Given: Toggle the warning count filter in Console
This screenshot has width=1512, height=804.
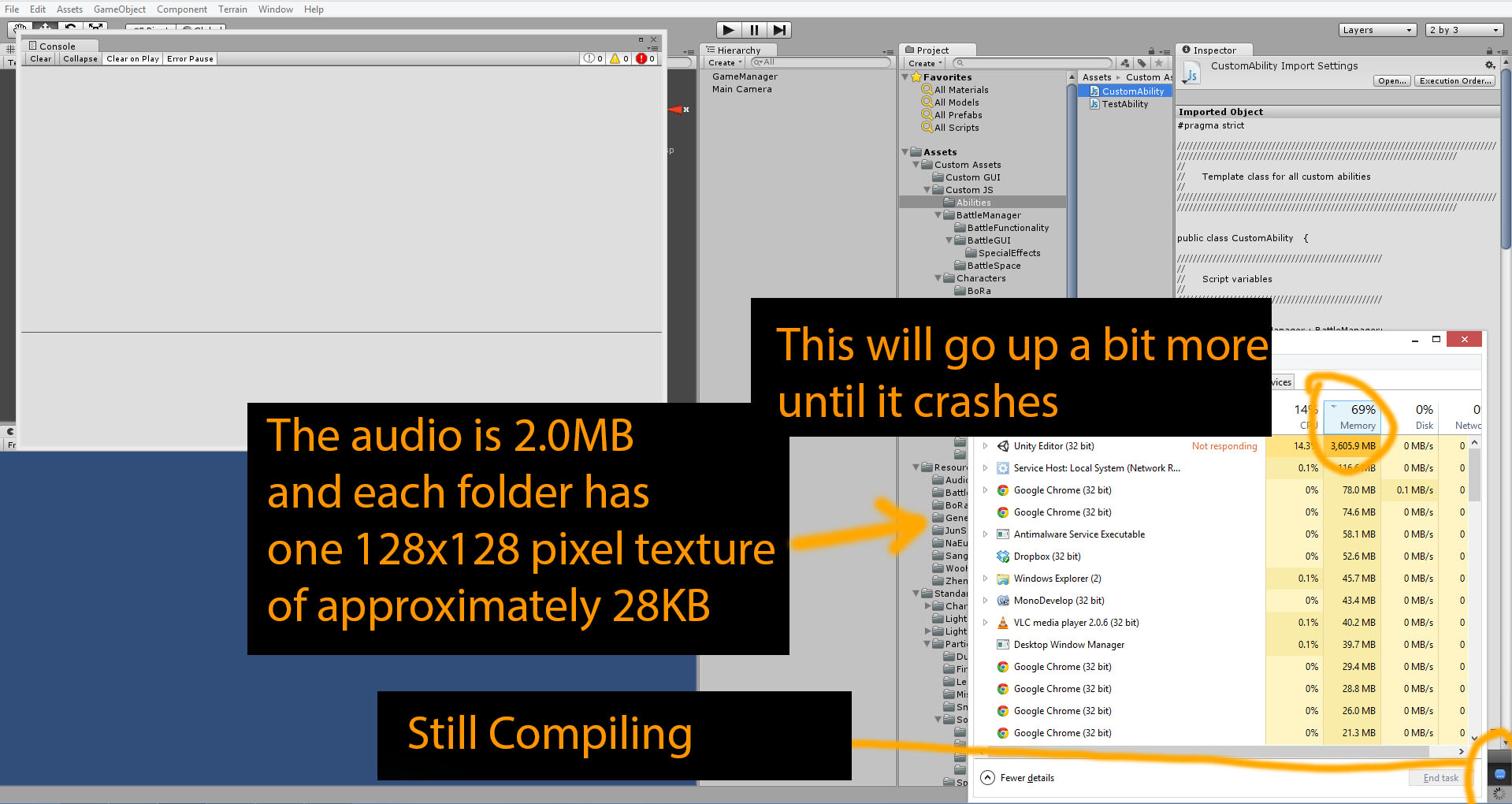Looking at the screenshot, I should pyautogui.click(x=619, y=58).
